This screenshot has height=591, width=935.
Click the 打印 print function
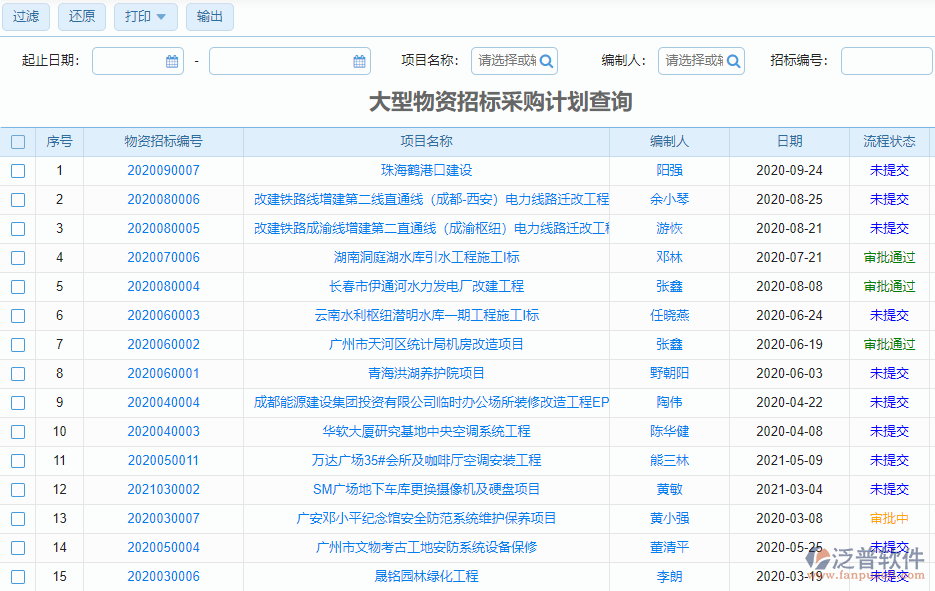137,17
